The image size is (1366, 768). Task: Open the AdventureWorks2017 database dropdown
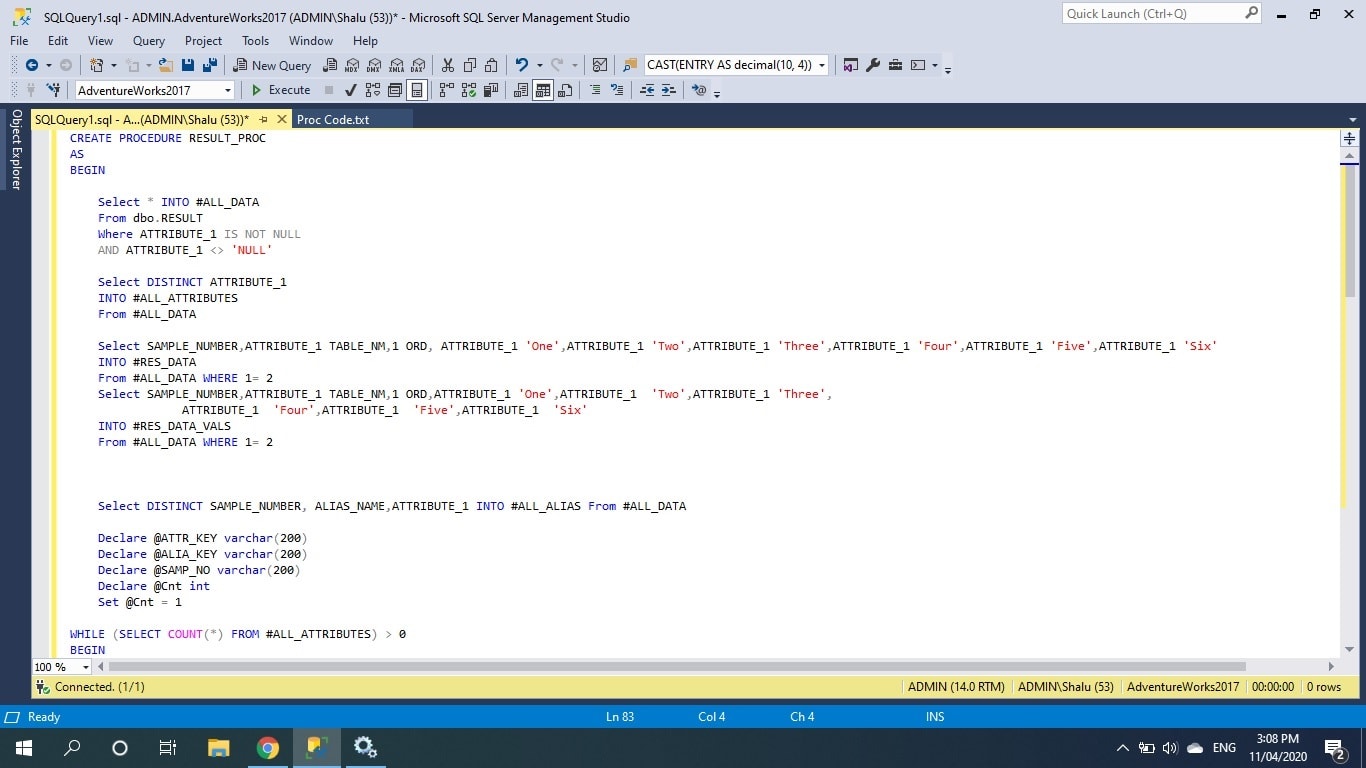tap(228, 90)
